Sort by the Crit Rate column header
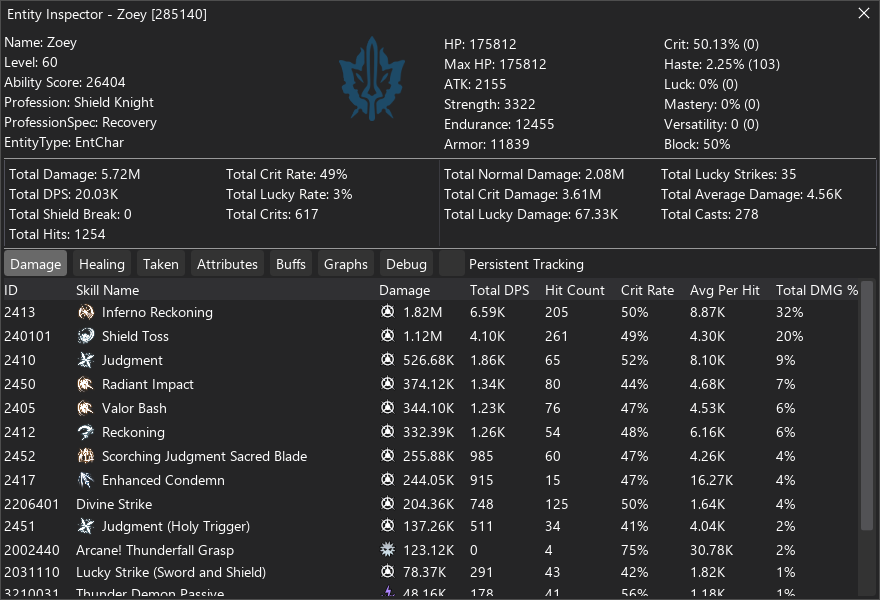880x600 pixels. 647,290
